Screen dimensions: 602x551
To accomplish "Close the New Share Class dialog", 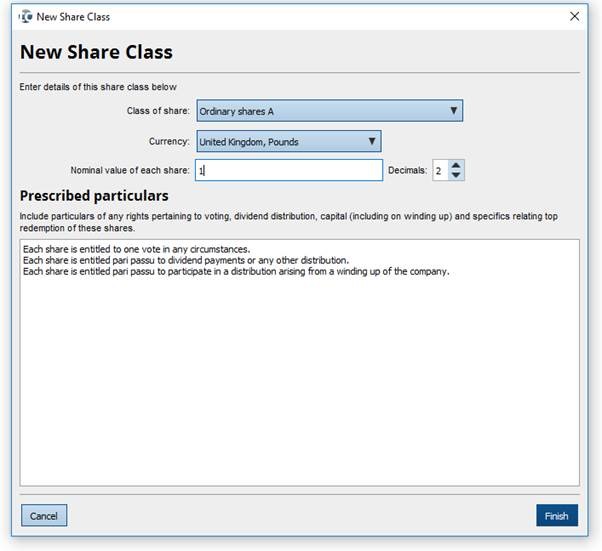I will point(574,17).
